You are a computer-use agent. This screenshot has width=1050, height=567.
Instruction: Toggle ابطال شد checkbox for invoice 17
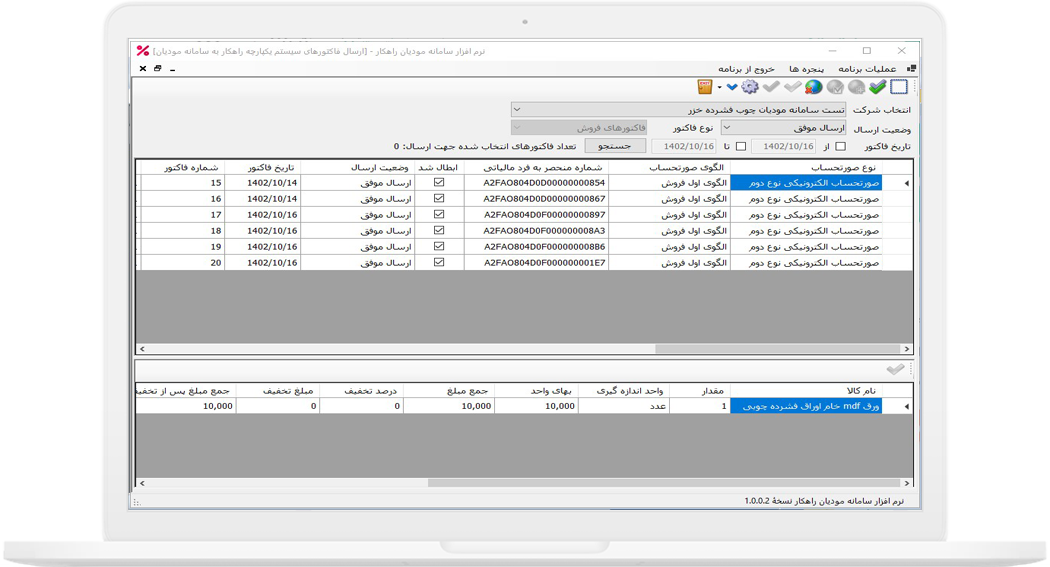pos(439,214)
